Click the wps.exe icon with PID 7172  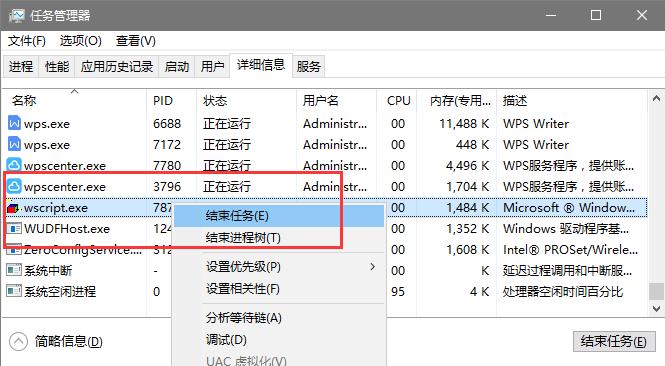click(x=14, y=144)
